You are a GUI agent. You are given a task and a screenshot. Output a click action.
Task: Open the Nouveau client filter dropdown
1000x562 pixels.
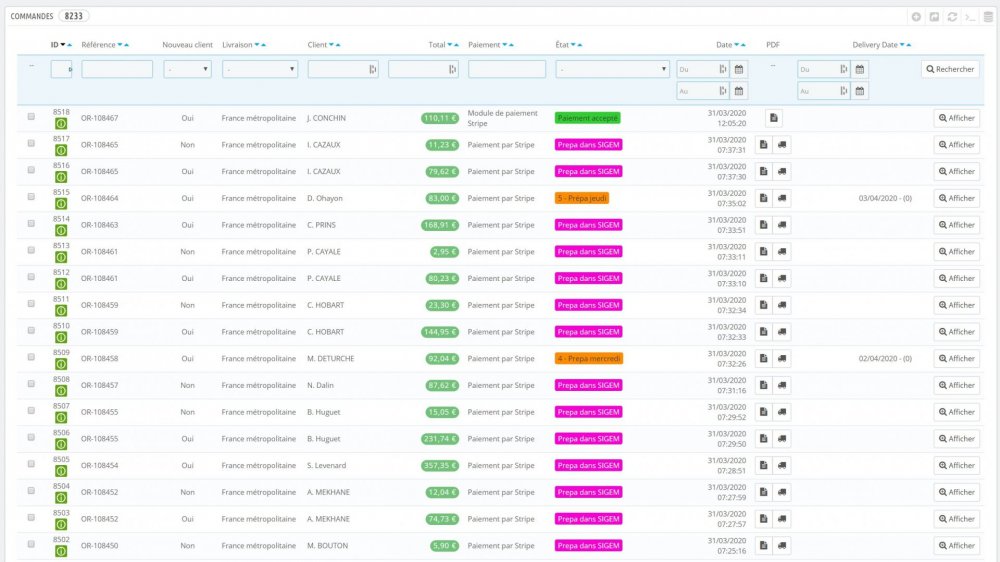(187, 70)
